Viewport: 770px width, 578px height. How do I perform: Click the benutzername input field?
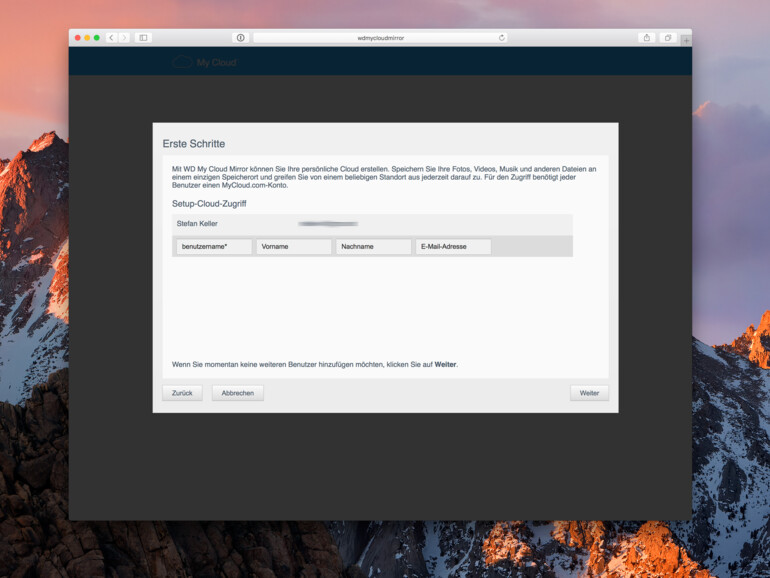[x=214, y=247]
